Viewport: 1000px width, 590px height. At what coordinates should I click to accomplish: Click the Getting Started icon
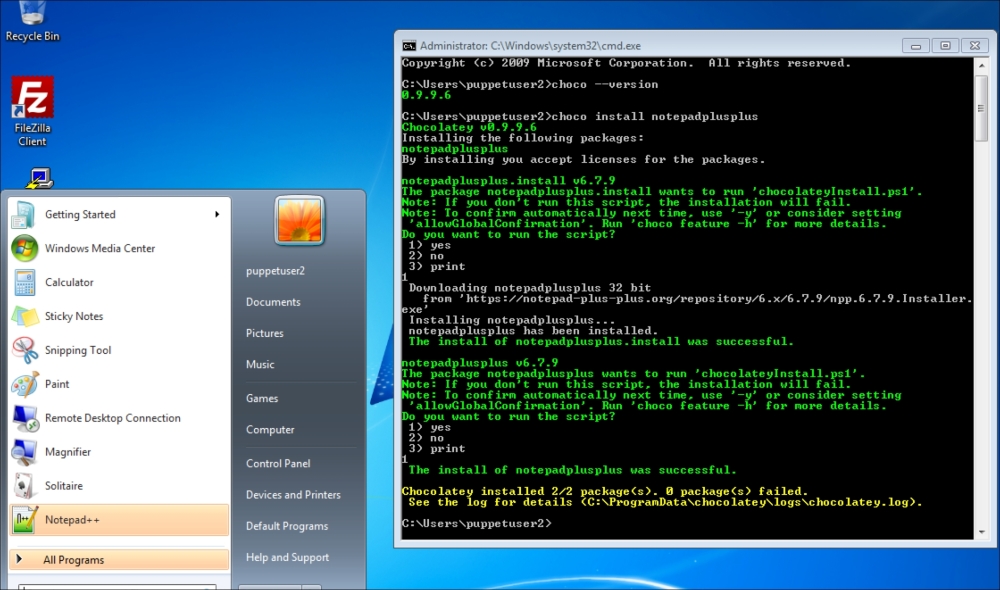tap(25, 215)
